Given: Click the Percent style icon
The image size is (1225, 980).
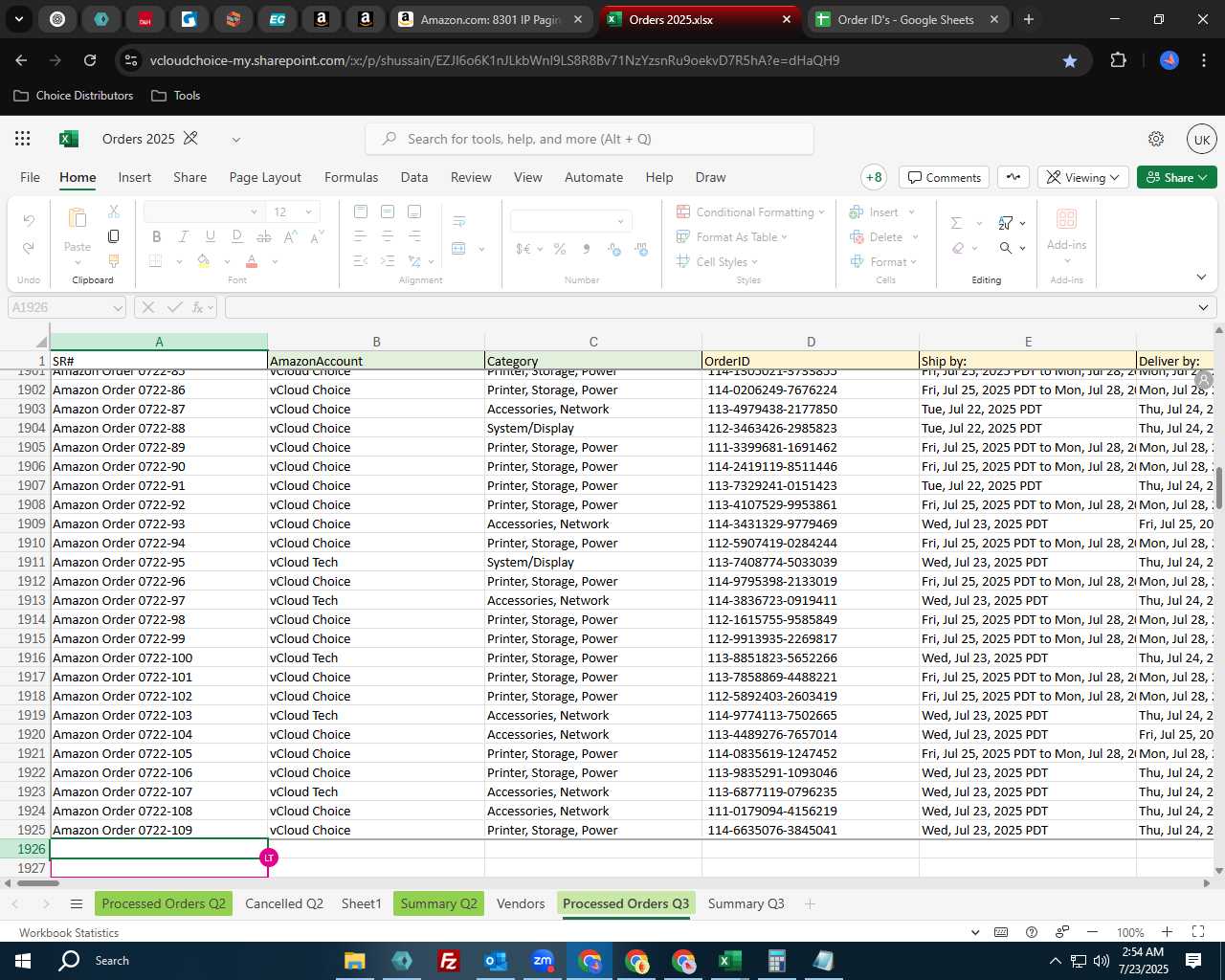Looking at the screenshot, I should [x=560, y=249].
